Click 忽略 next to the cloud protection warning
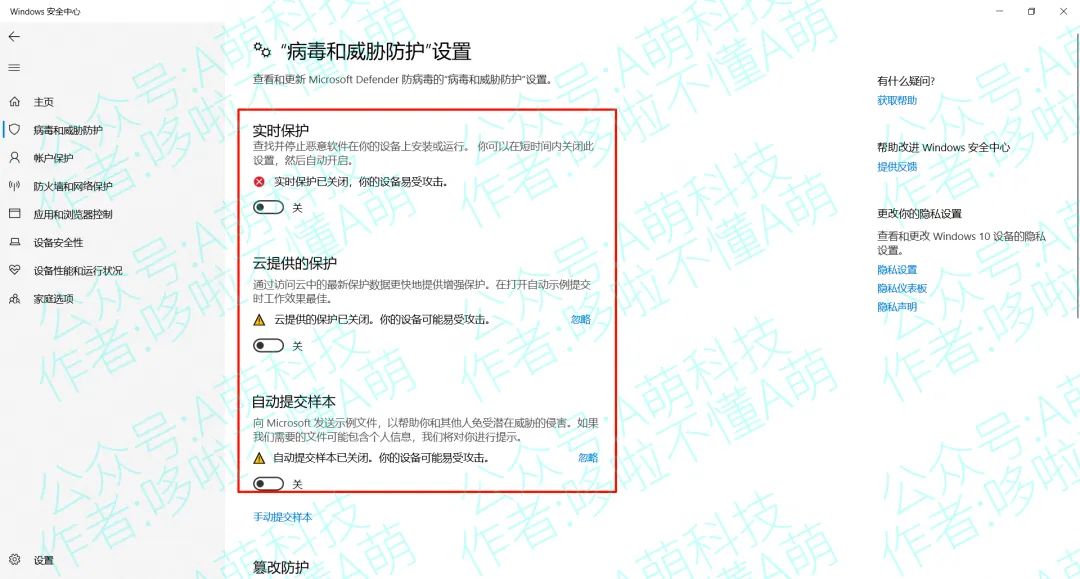The image size is (1080, 579). tap(581, 319)
